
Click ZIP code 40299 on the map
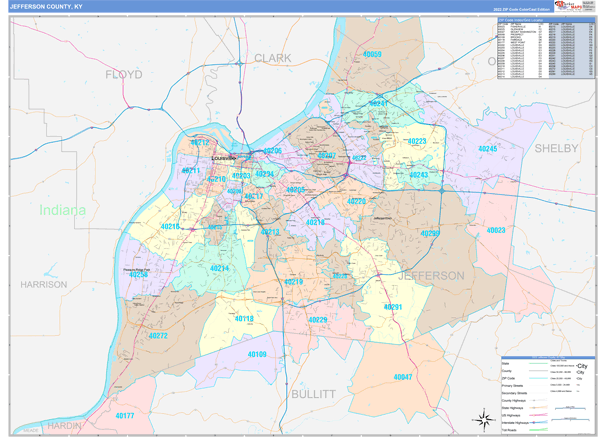[x=430, y=233]
